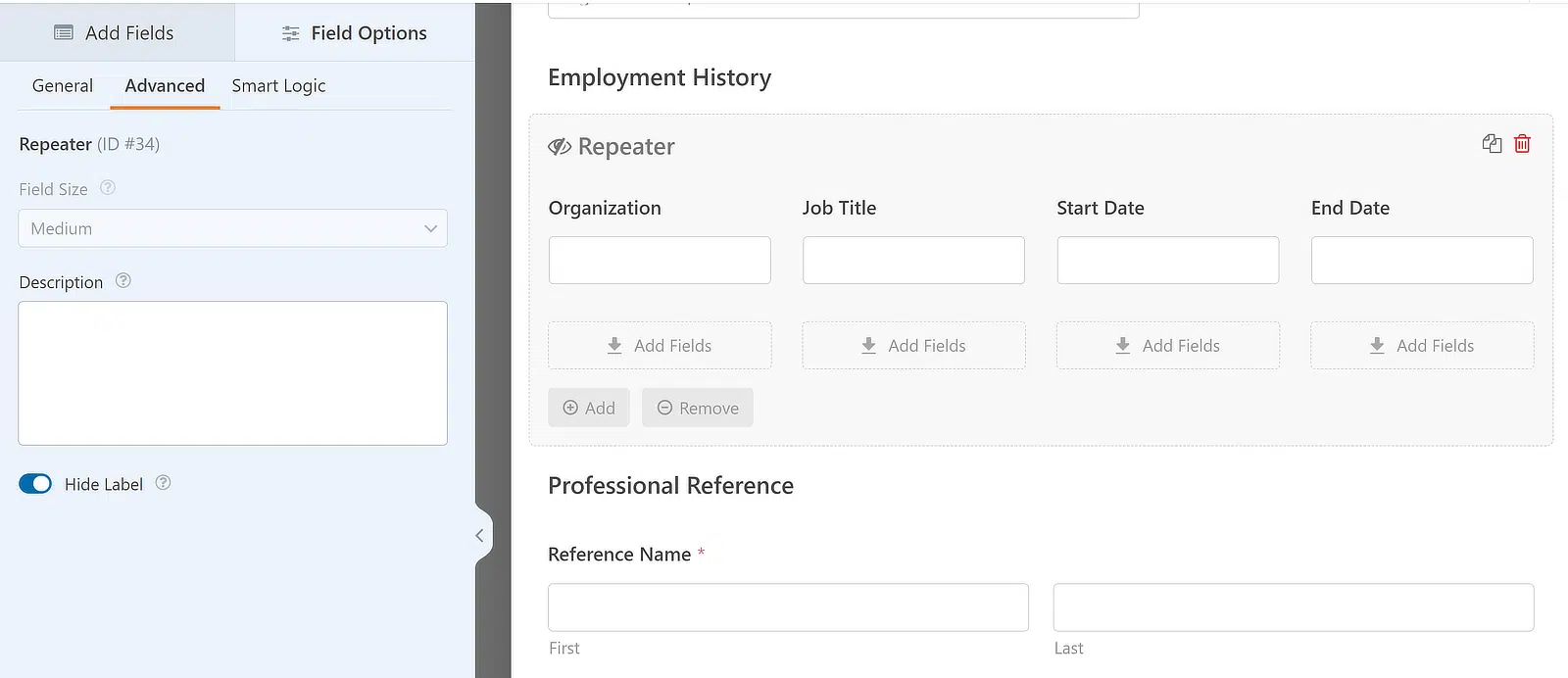Click the Add row button

pos(589,408)
